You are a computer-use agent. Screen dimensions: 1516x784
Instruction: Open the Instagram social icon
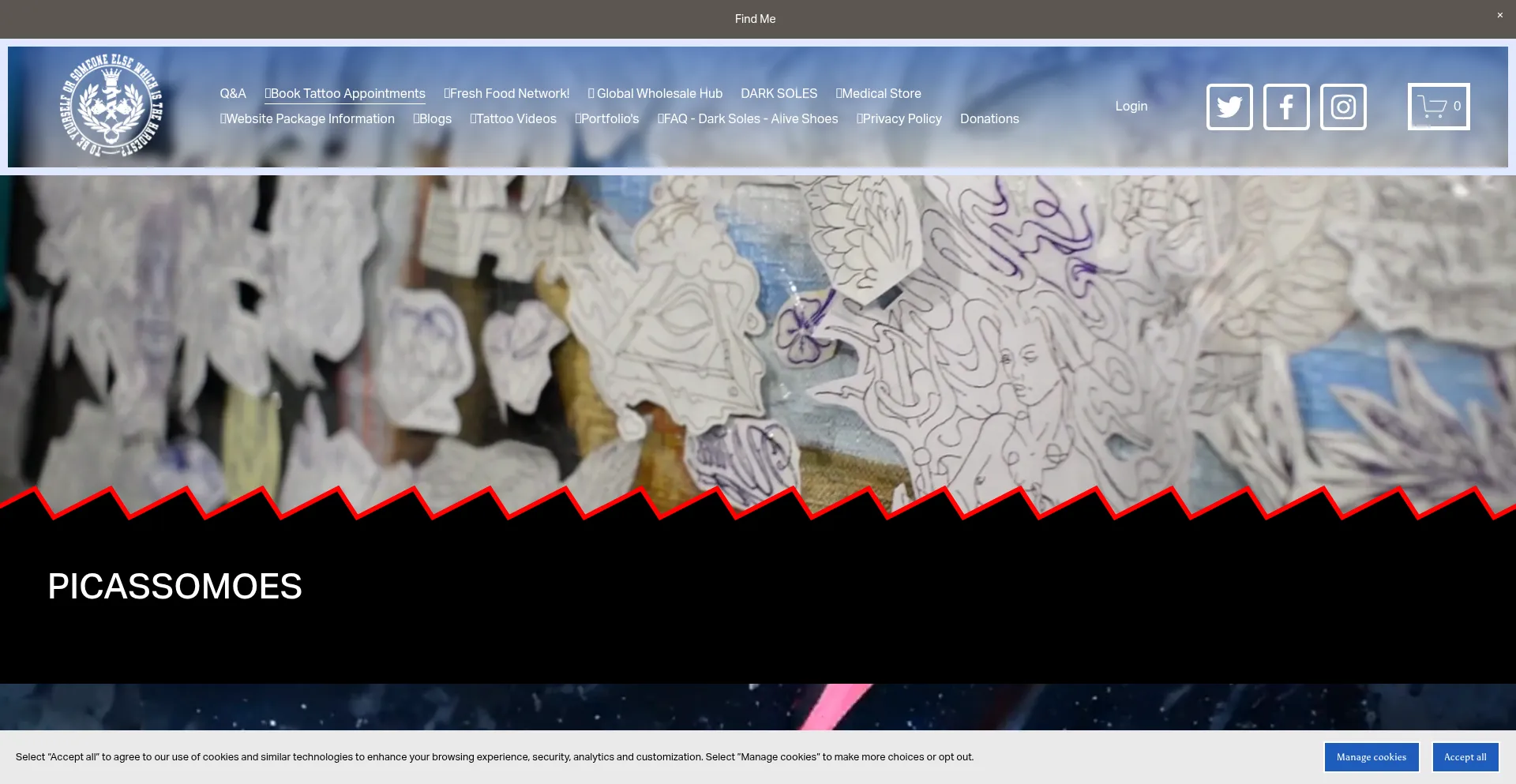(x=1343, y=107)
